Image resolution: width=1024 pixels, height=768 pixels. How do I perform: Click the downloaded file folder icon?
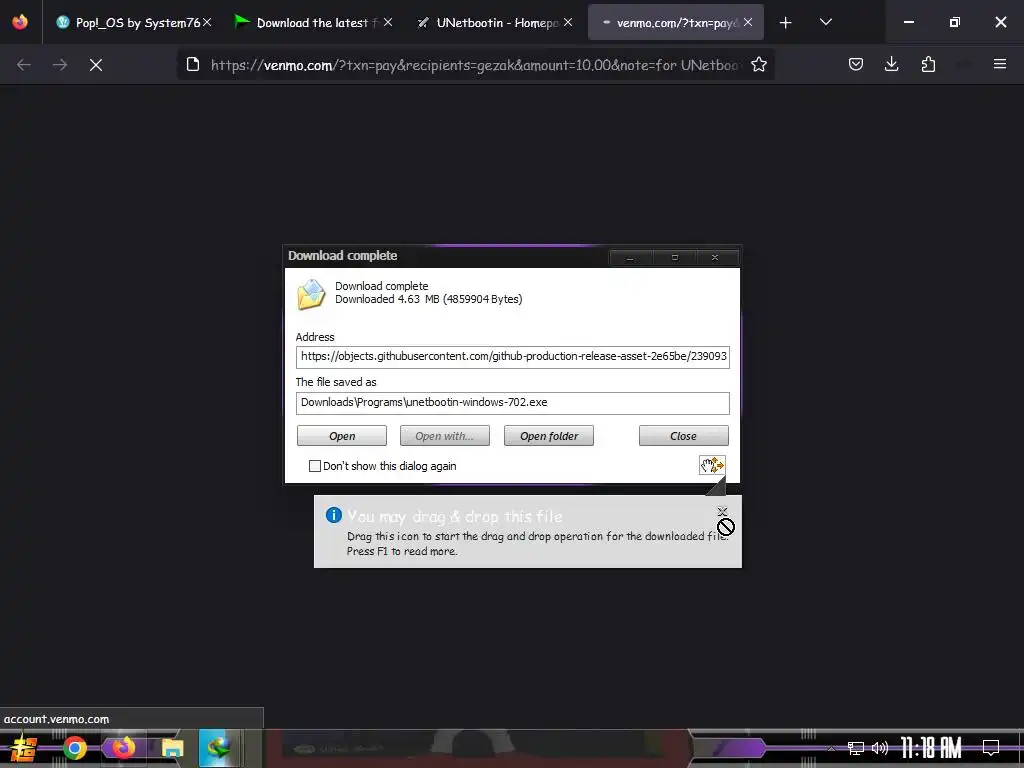[311, 294]
